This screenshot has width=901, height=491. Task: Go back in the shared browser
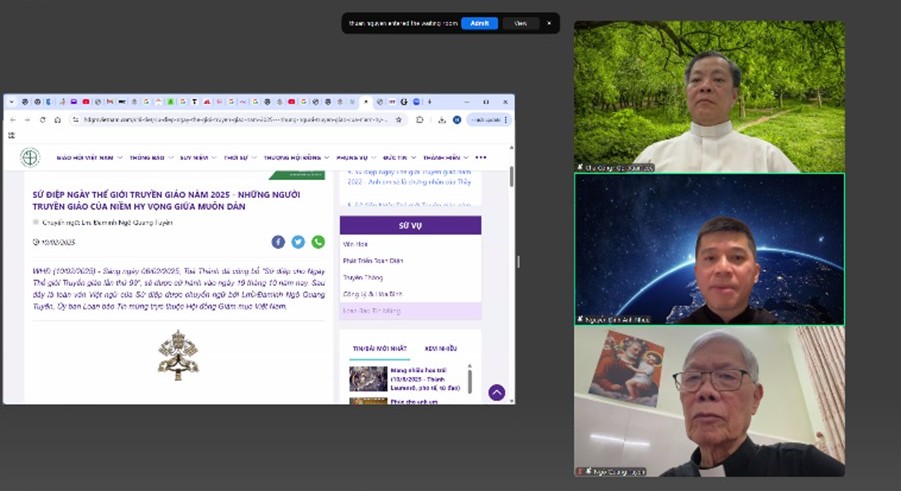13,120
